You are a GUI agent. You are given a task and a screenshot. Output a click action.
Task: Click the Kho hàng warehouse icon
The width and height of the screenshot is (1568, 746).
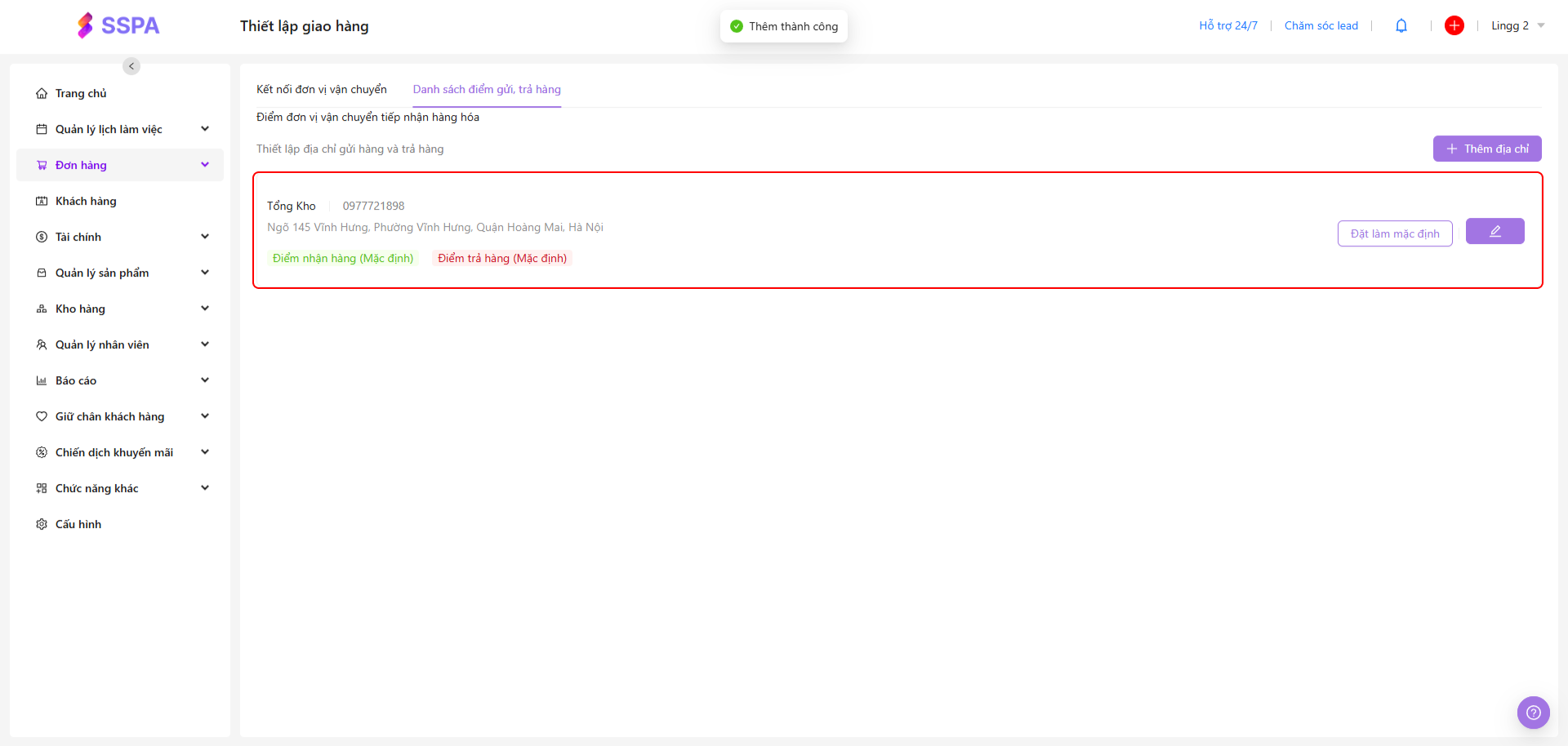[42, 309]
